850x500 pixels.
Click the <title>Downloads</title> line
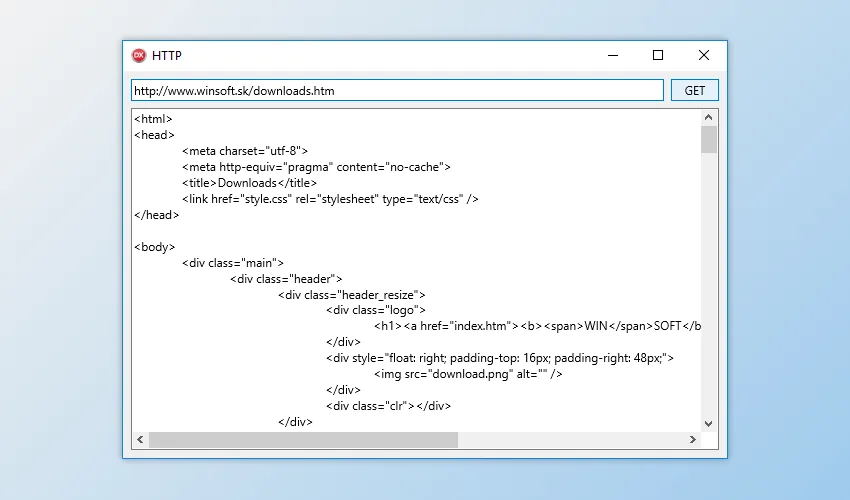click(250, 183)
